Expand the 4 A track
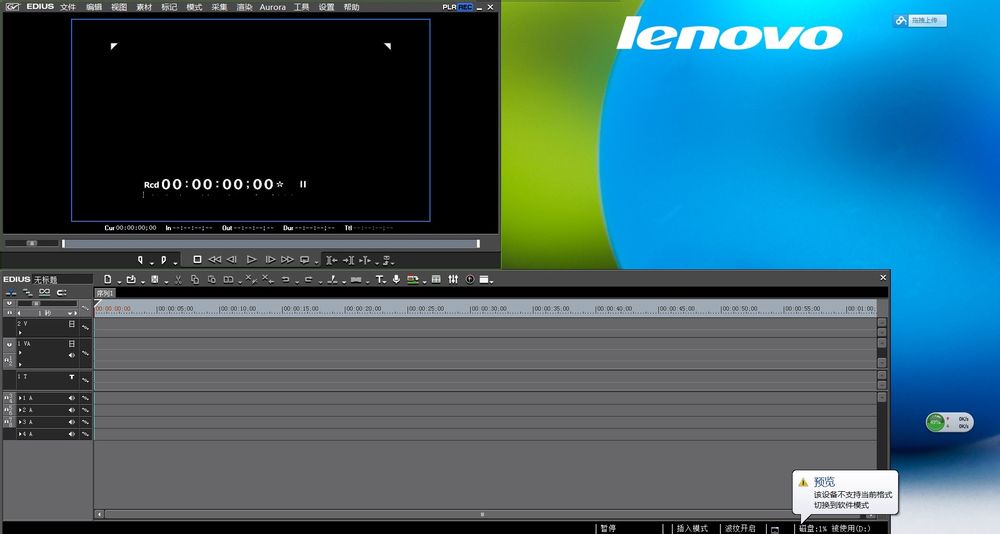The height and width of the screenshot is (534, 1000). (20, 434)
